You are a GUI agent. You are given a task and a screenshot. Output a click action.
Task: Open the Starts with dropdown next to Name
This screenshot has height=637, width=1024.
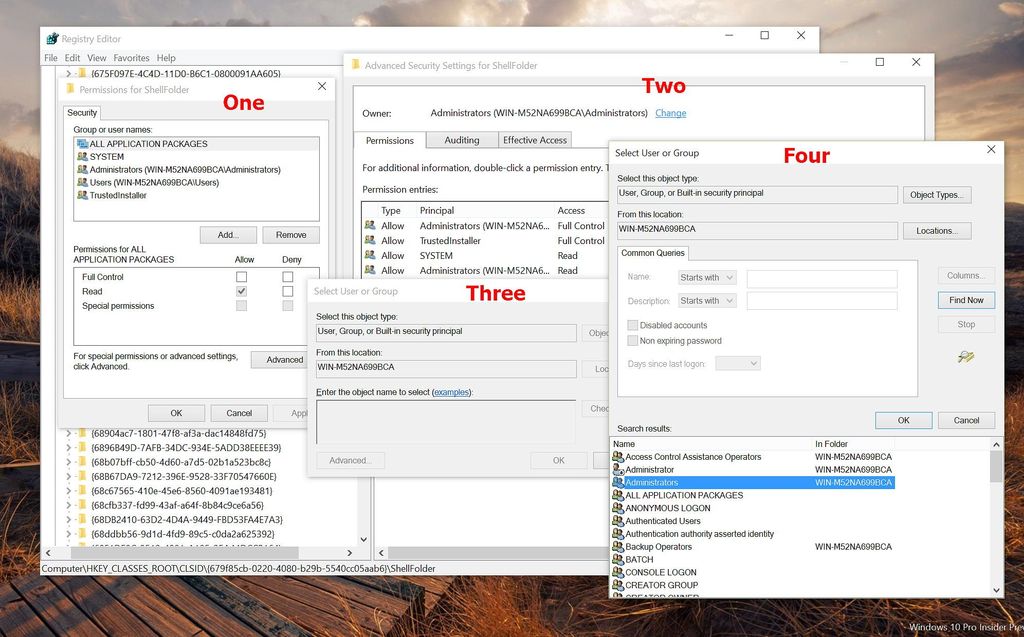click(706, 277)
